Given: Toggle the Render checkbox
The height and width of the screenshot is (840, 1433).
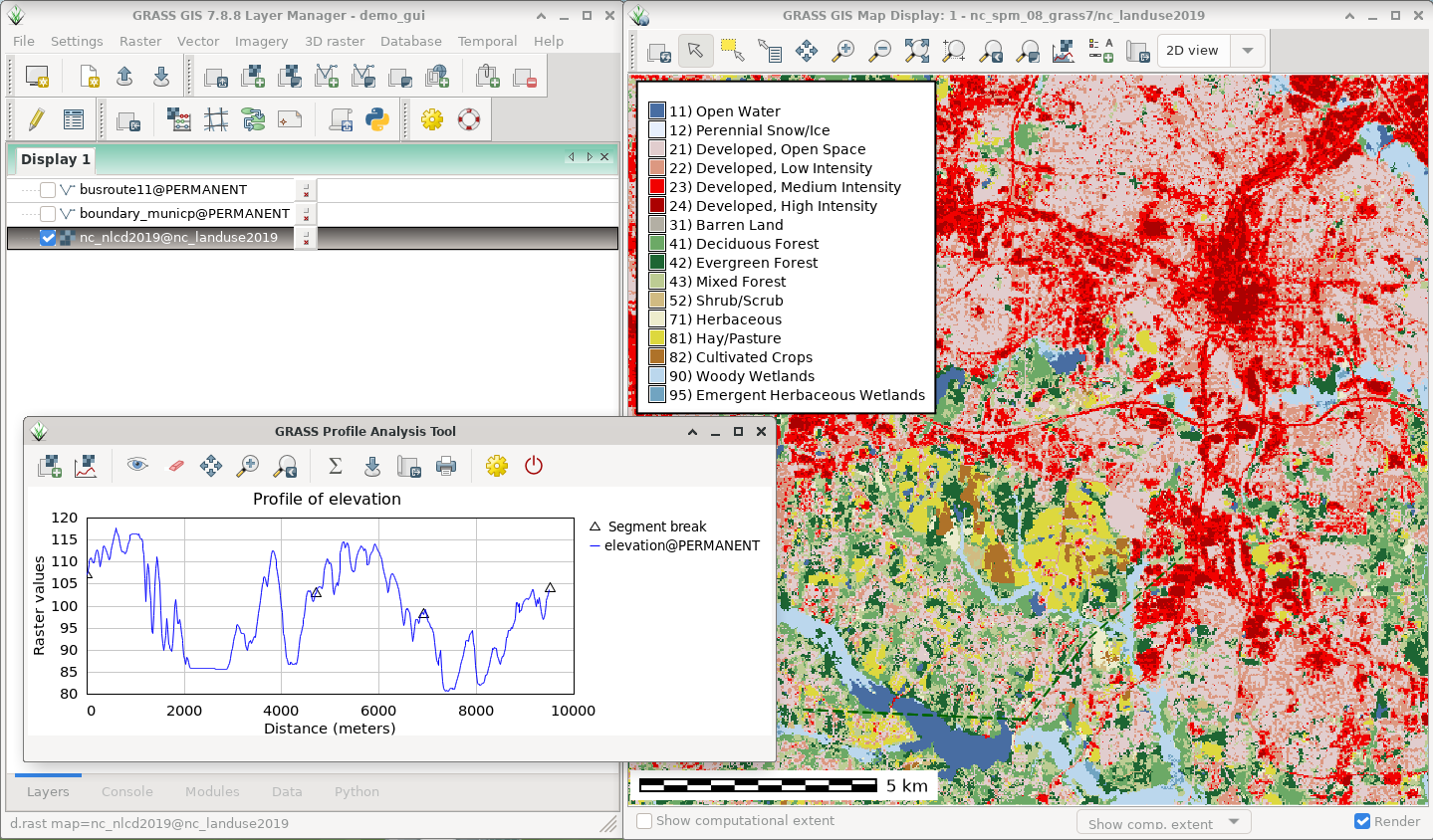Looking at the screenshot, I should point(1362,821).
